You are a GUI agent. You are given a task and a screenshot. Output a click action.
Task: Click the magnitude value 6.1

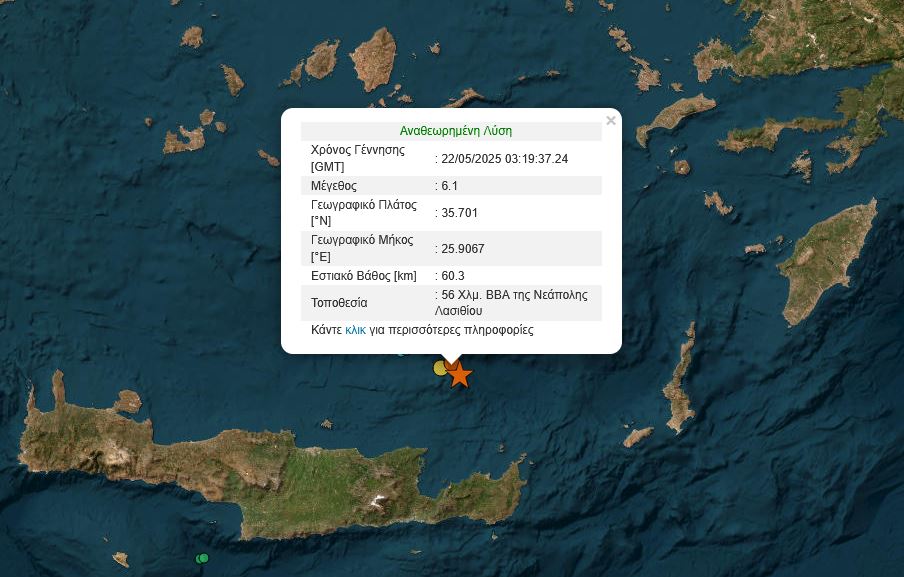[x=449, y=186]
